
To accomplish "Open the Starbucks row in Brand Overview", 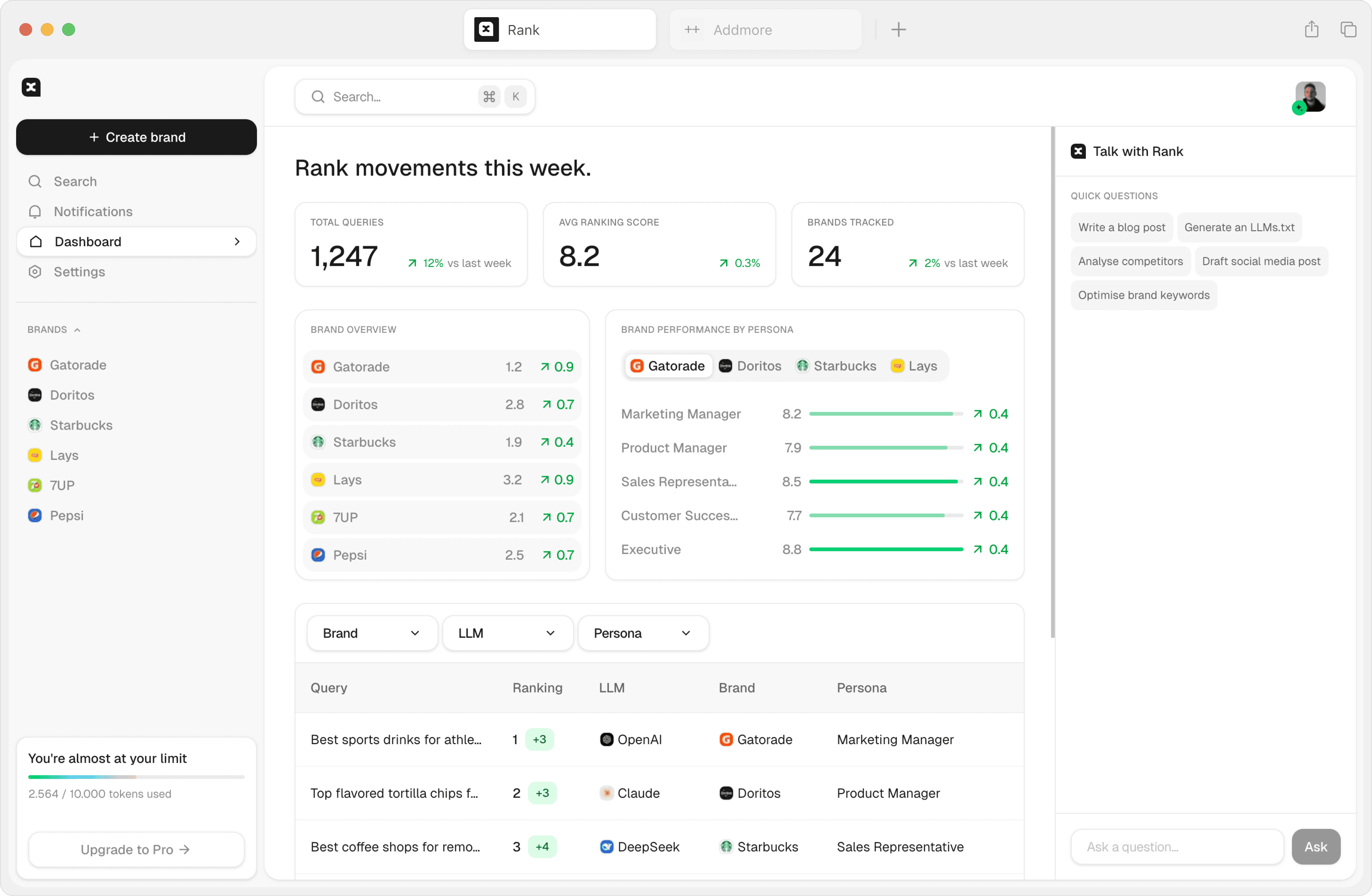I will 442,442.
